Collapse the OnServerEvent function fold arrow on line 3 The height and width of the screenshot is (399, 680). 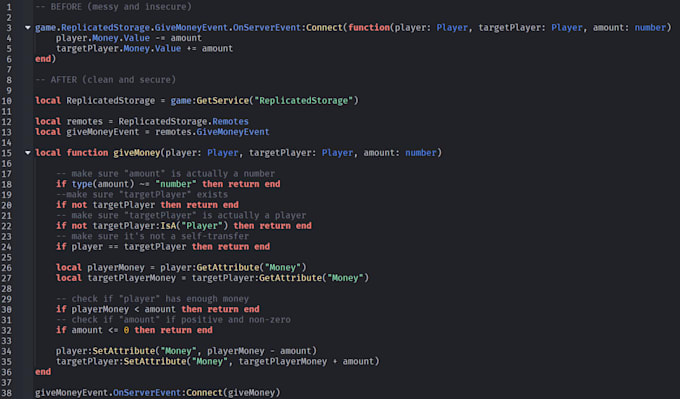coord(28,28)
